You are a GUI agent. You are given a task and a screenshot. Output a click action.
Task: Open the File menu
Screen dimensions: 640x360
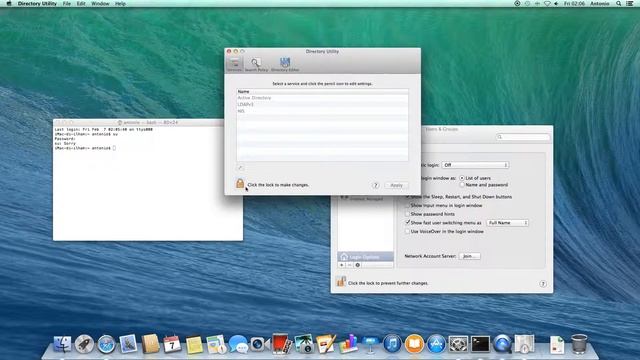coord(67,4)
